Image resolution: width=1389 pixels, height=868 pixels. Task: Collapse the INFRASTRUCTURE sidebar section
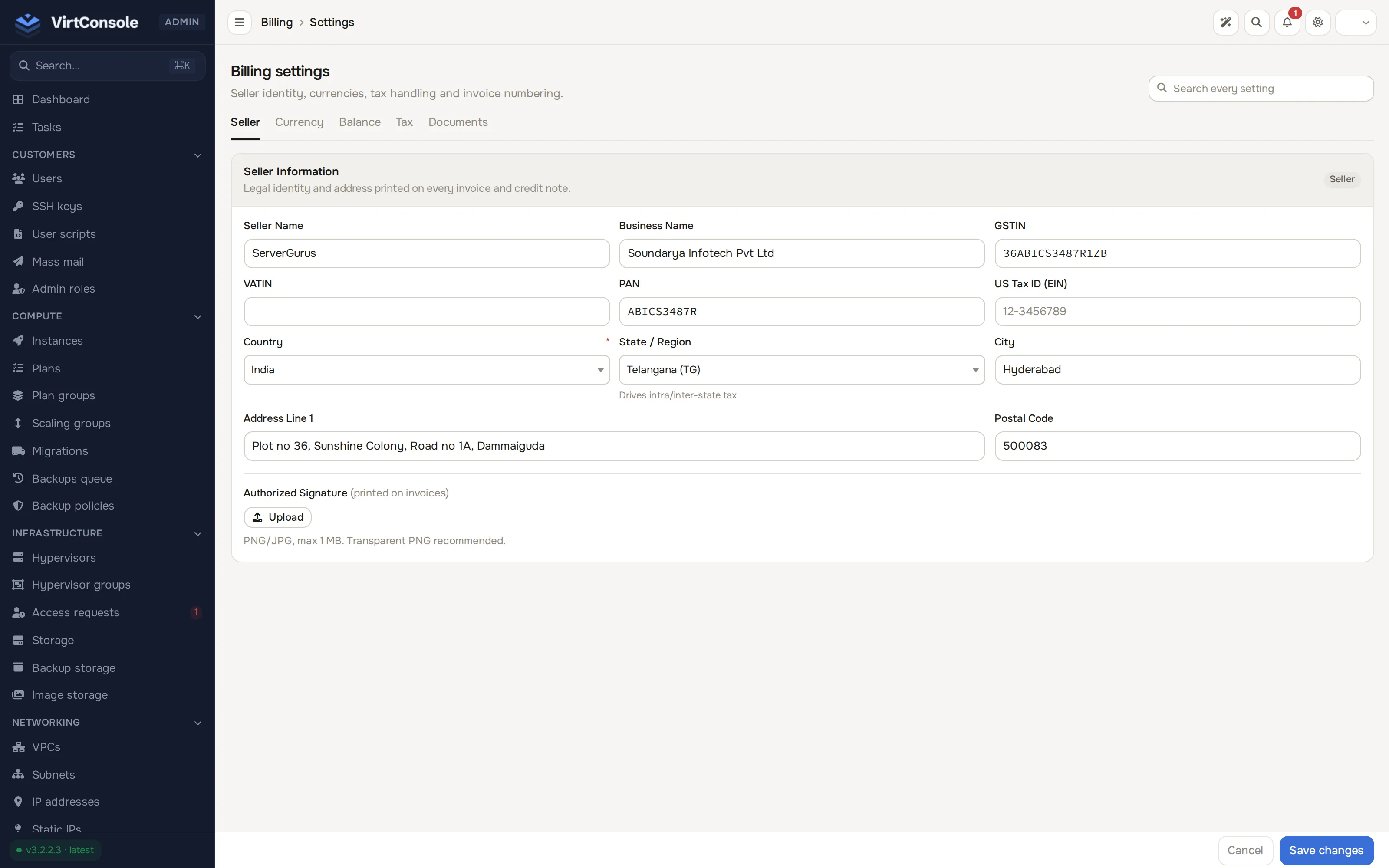(197, 533)
